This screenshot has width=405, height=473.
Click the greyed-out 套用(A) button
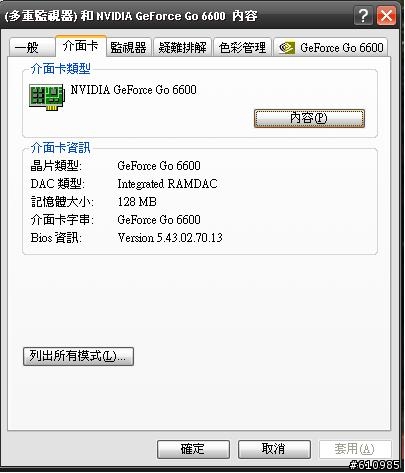(355, 449)
